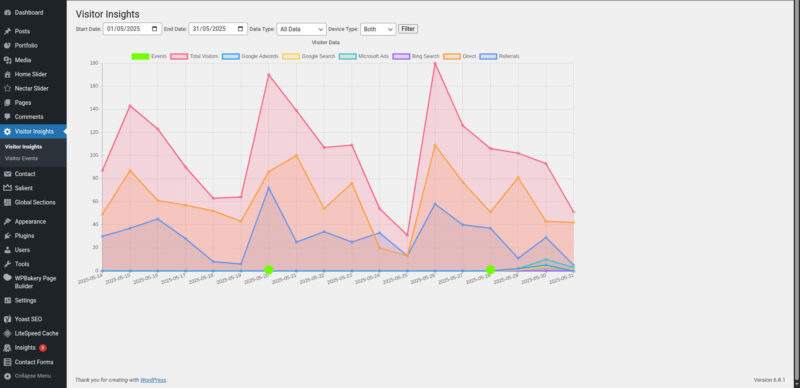This screenshot has width=800, height=388.
Task: Click the Settings sliders icon
Action: click(7, 300)
